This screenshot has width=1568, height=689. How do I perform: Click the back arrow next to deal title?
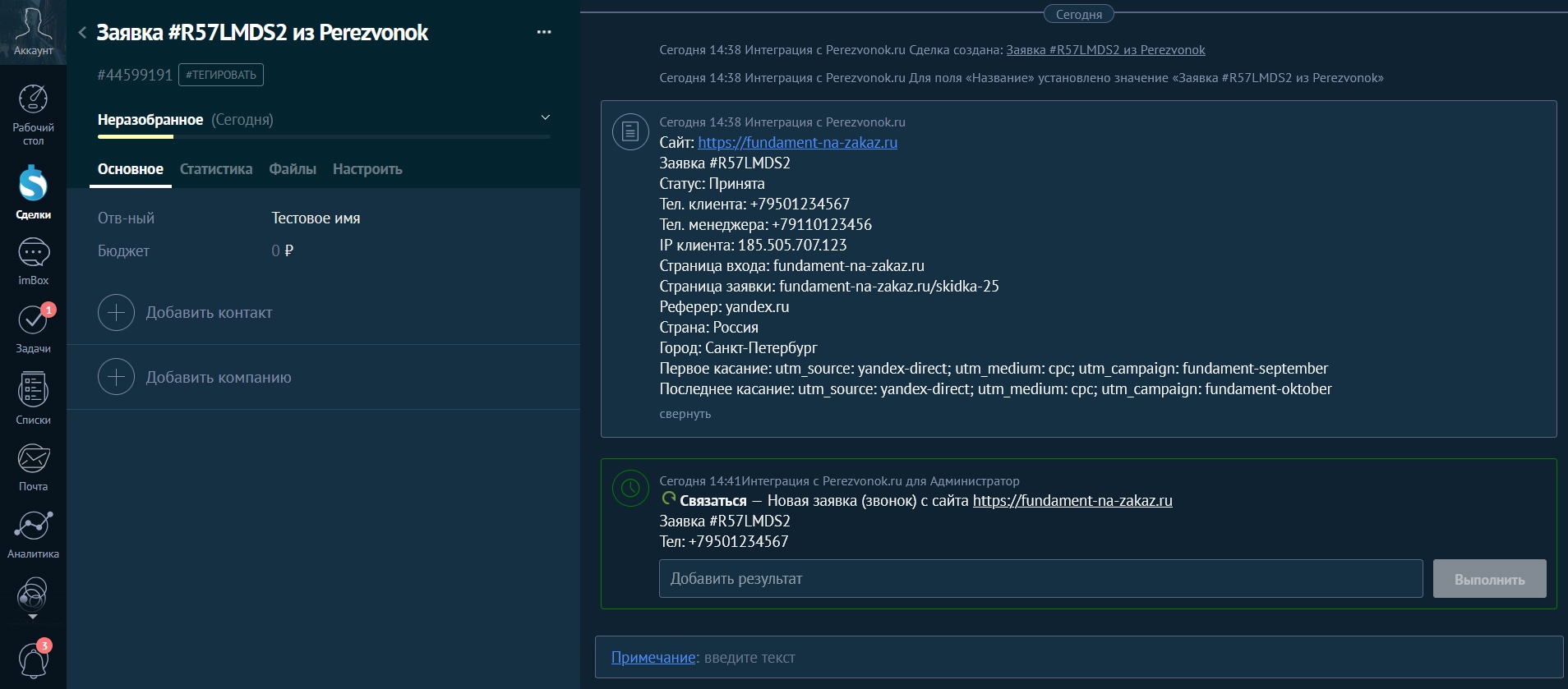click(x=82, y=33)
